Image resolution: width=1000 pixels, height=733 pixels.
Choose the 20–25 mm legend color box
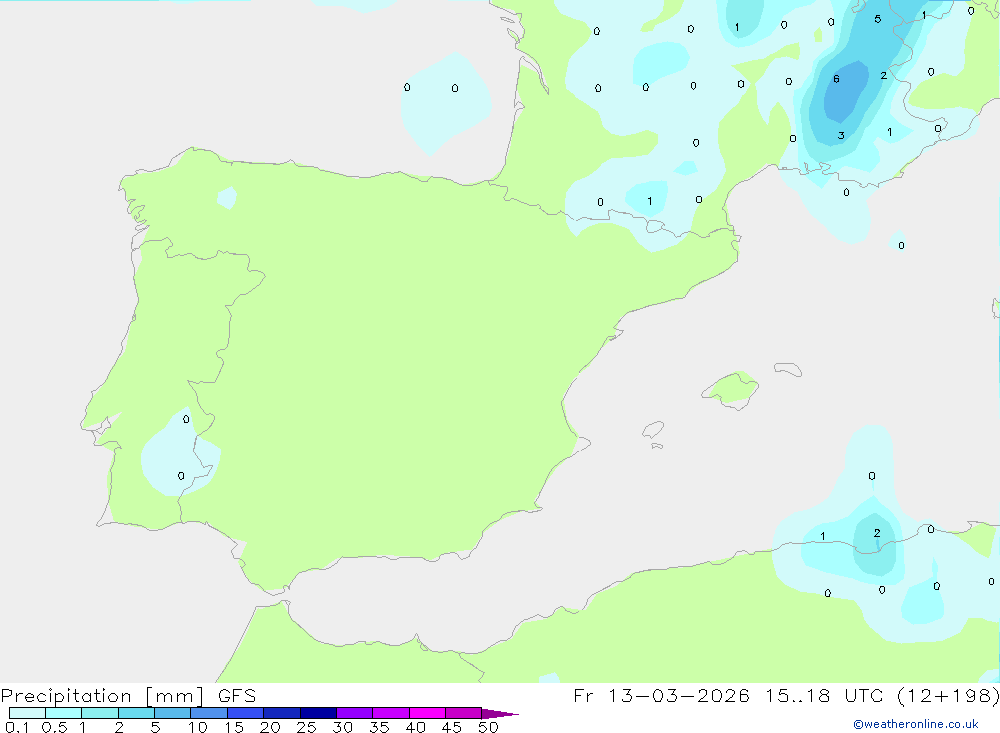coord(282,713)
